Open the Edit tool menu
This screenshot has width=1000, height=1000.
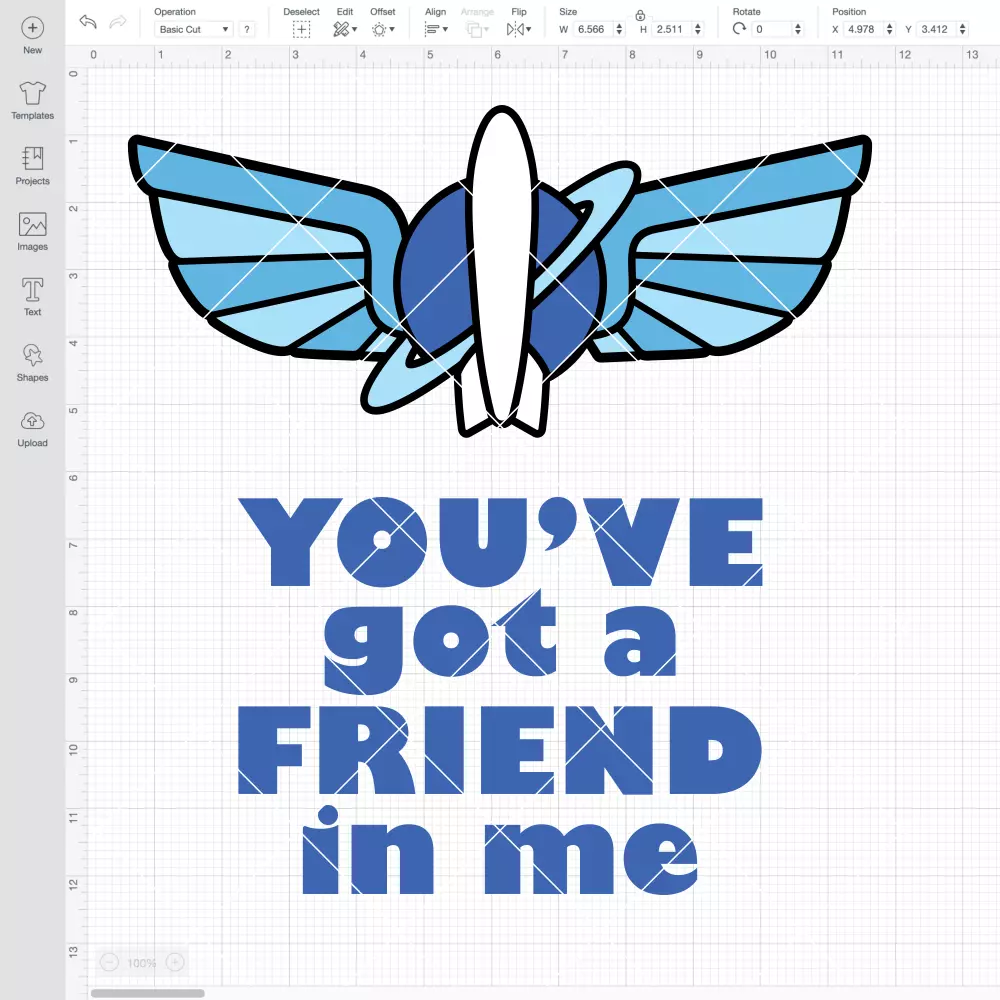pos(345,29)
